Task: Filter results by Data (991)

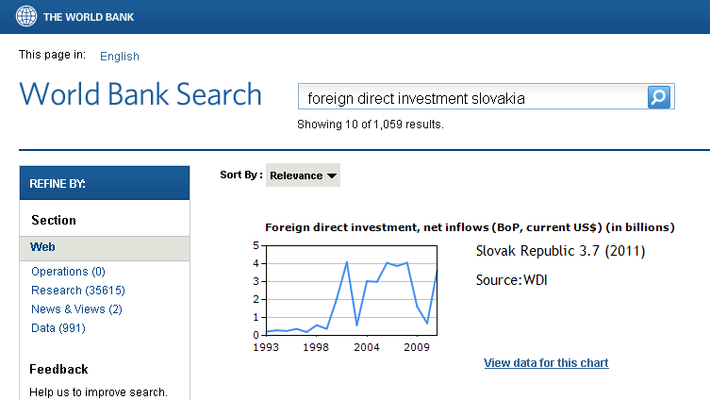Action: click(x=58, y=328)
